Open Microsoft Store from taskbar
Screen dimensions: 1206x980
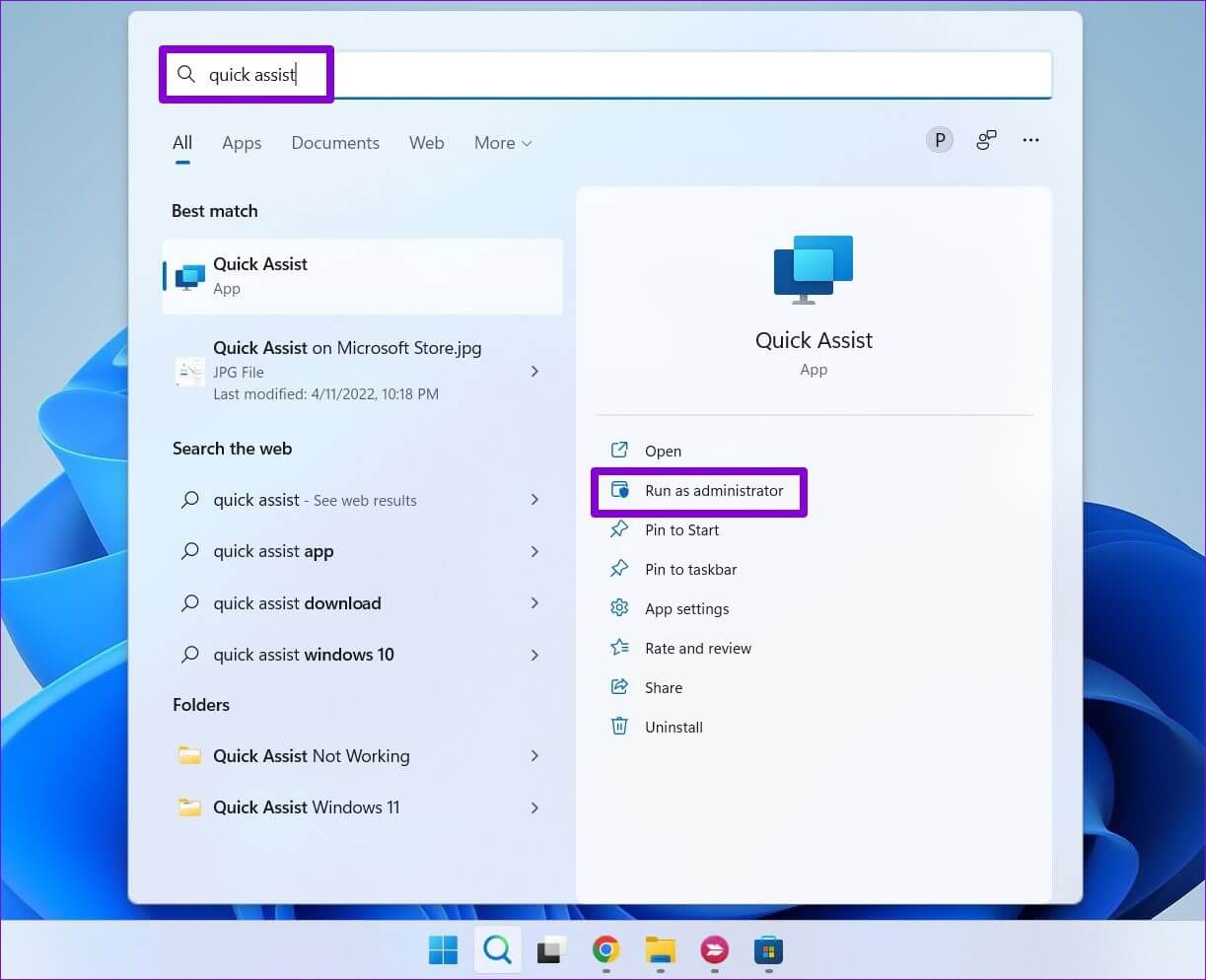pos(767,950)
